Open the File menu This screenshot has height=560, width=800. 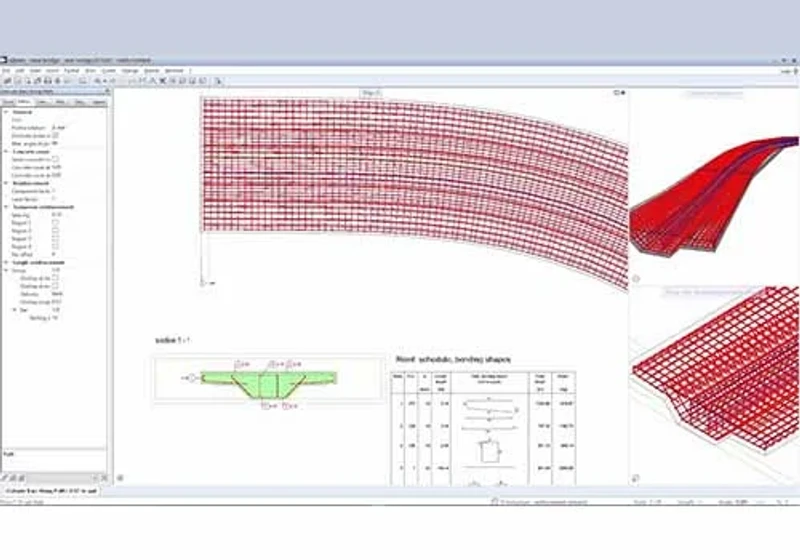(x=6, y=71)
